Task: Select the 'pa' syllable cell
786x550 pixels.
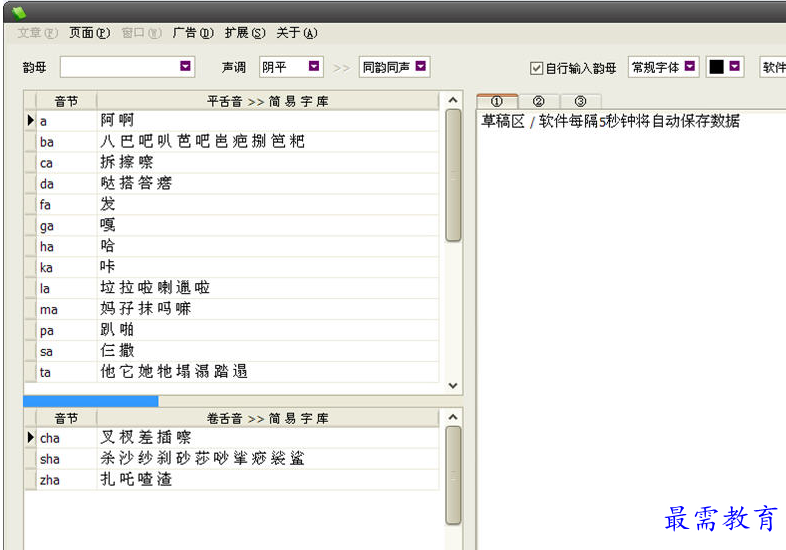Action: click(x=66, y=330)
